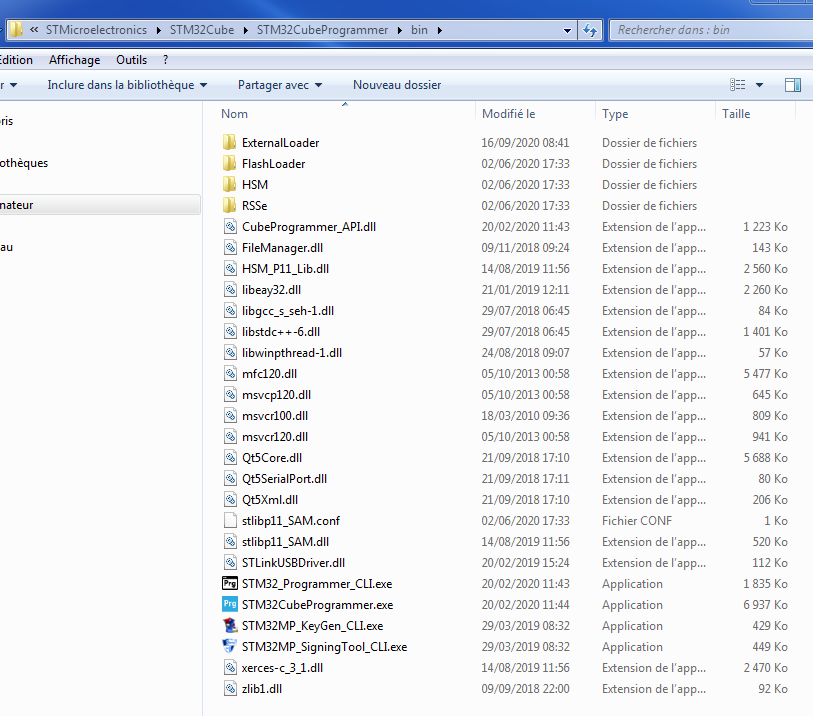Click the change view icon
The image size is (813, 716).
click(x=737, y=85)
